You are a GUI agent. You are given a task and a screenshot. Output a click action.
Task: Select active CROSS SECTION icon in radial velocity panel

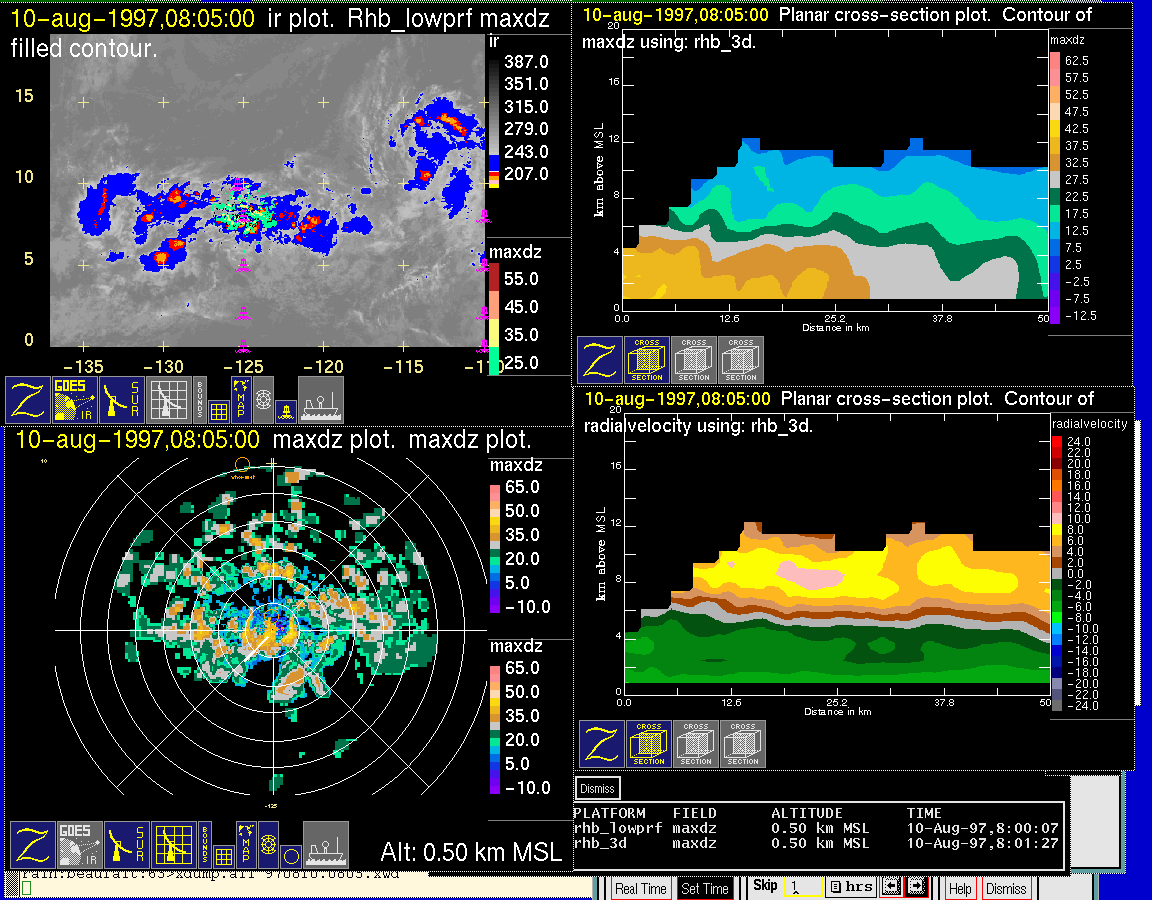(649, 744)
